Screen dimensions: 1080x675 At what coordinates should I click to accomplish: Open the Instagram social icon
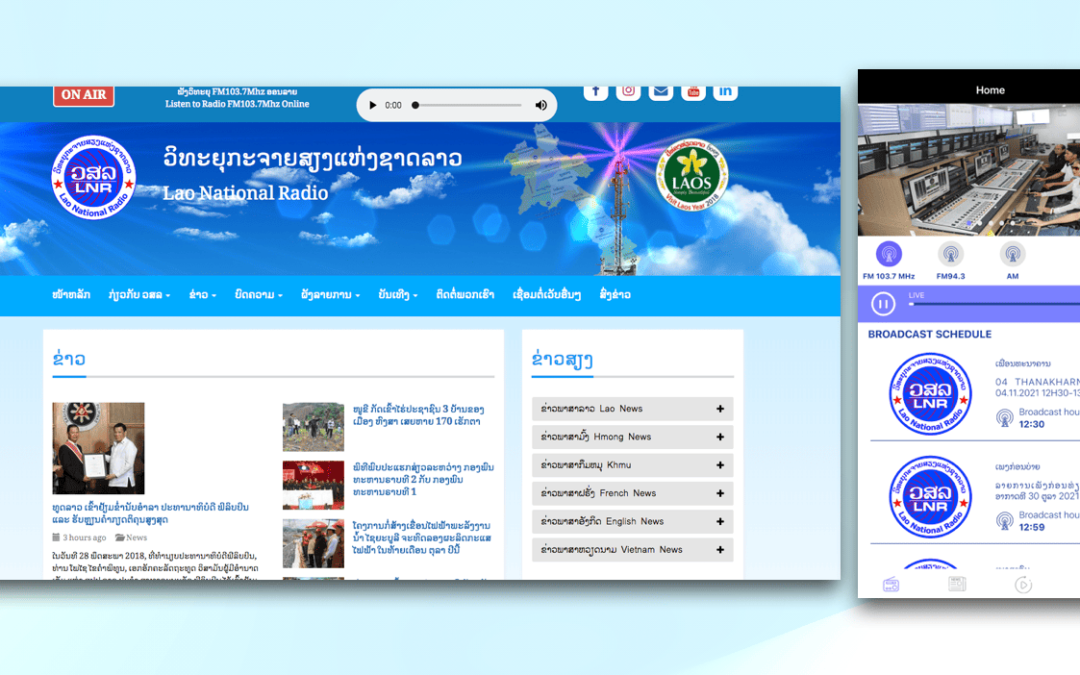pyautogui.click(x=628, y=92)
